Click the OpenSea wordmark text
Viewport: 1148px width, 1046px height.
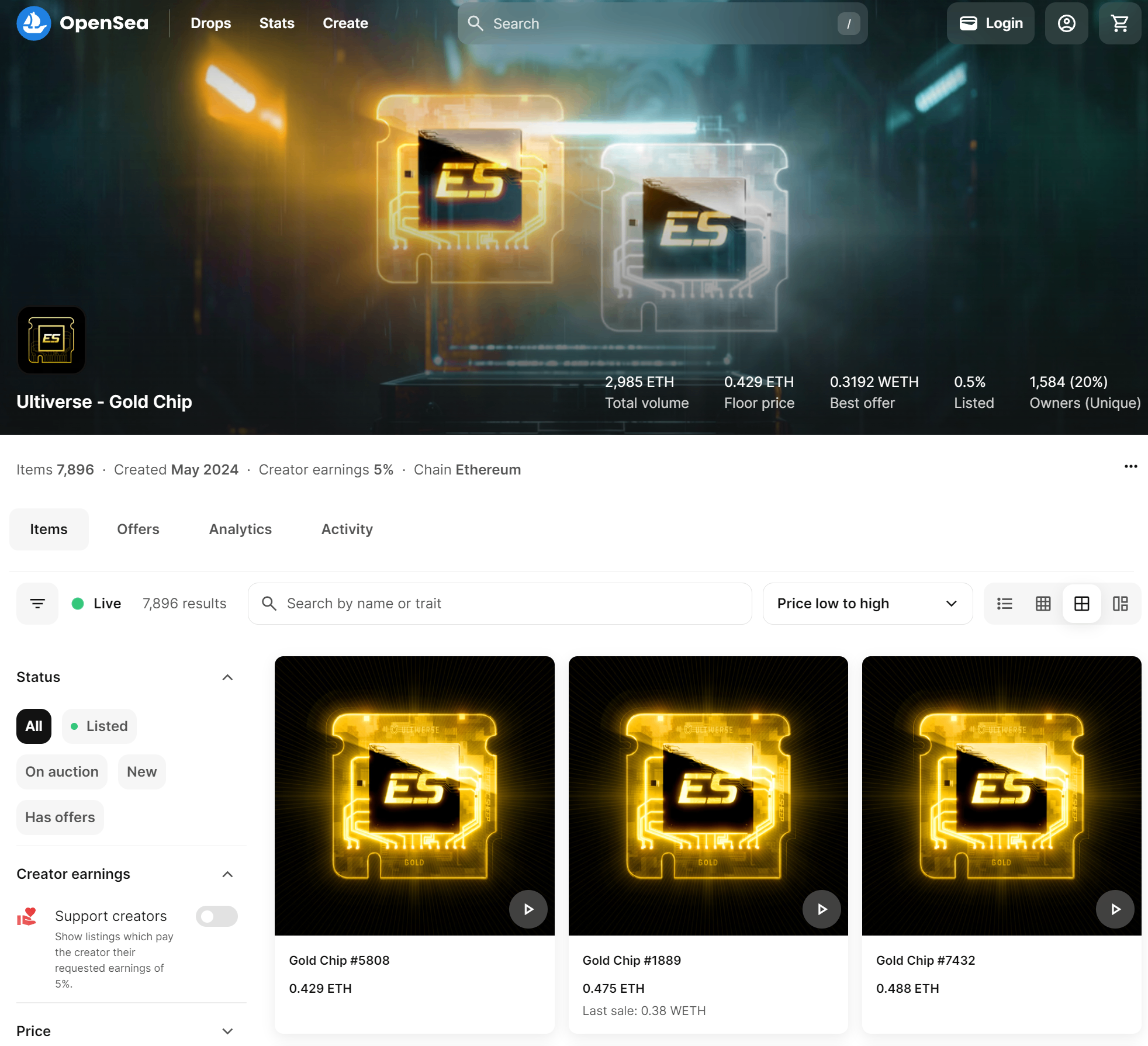pos(104,23)
